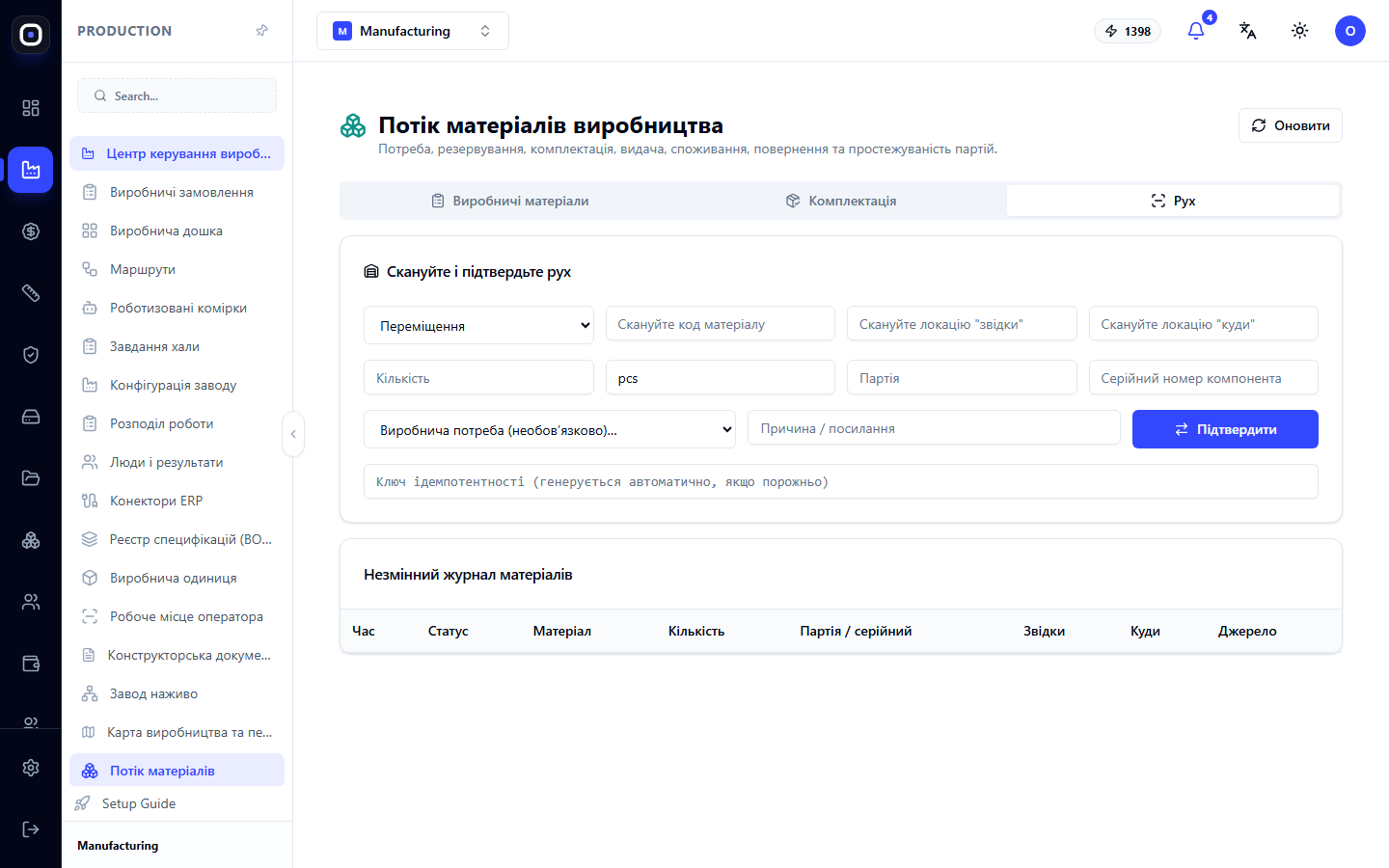Switch to the Комплектація tab
This screenshot has width=1389, height=868.
tap(840, 201)
